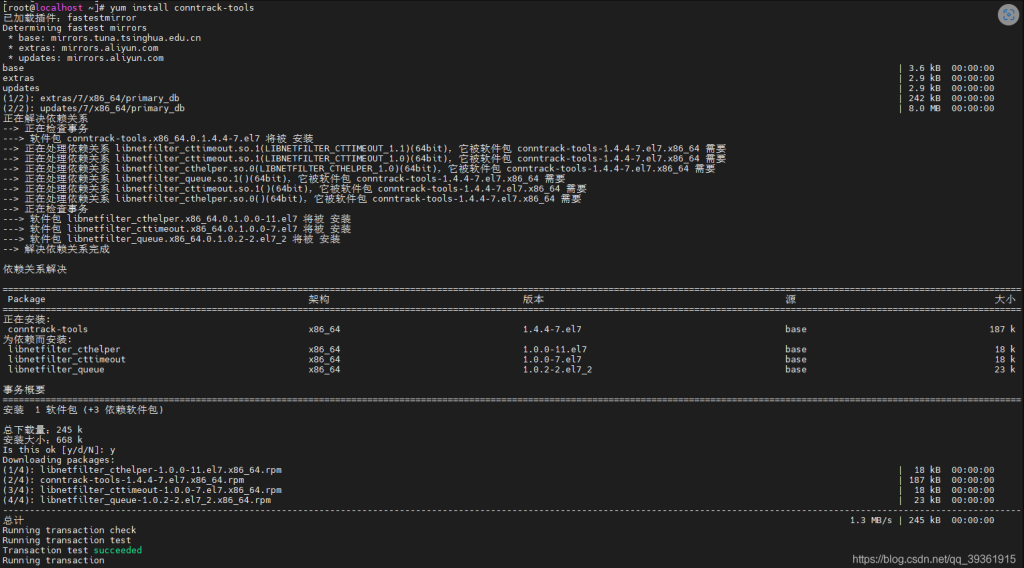Click the yum install conntrack-tools command text
This screenshot has height=568, width=1024.
tap(182, 8)
